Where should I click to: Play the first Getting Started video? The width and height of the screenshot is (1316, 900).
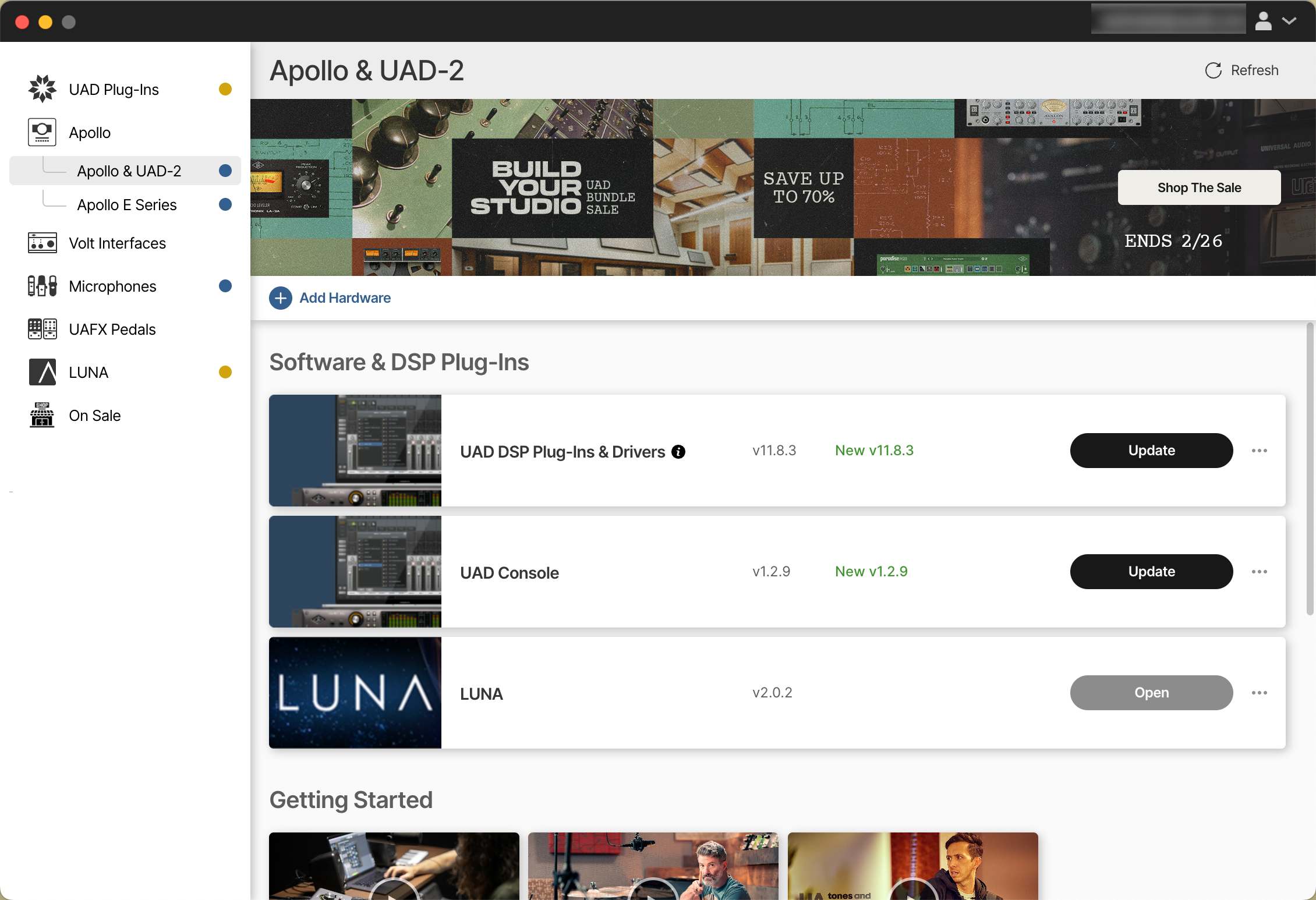(x=394, y=893)
